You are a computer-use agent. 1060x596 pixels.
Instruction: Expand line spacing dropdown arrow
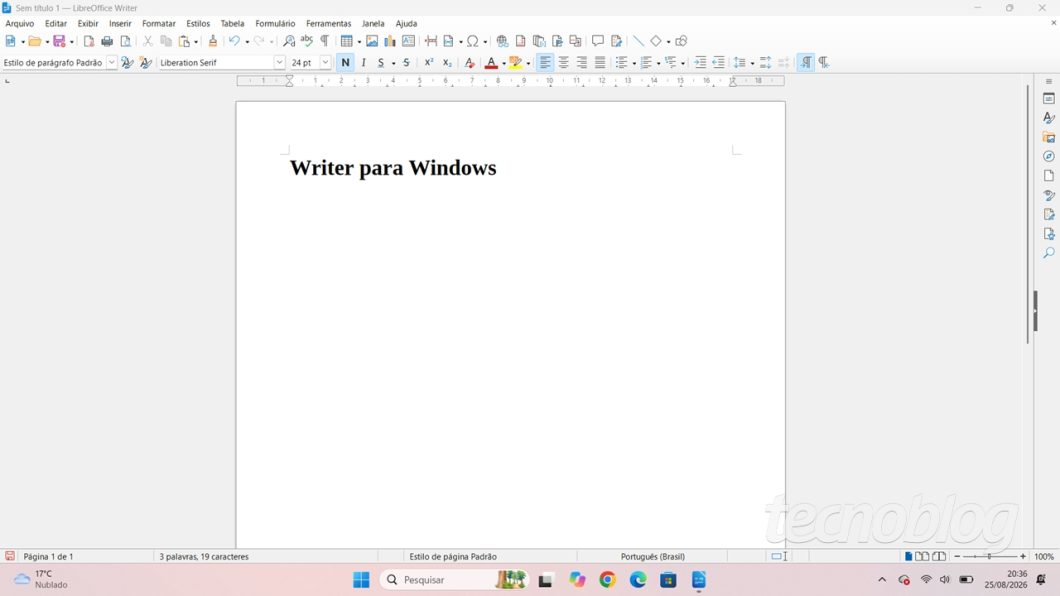(752, 63)
